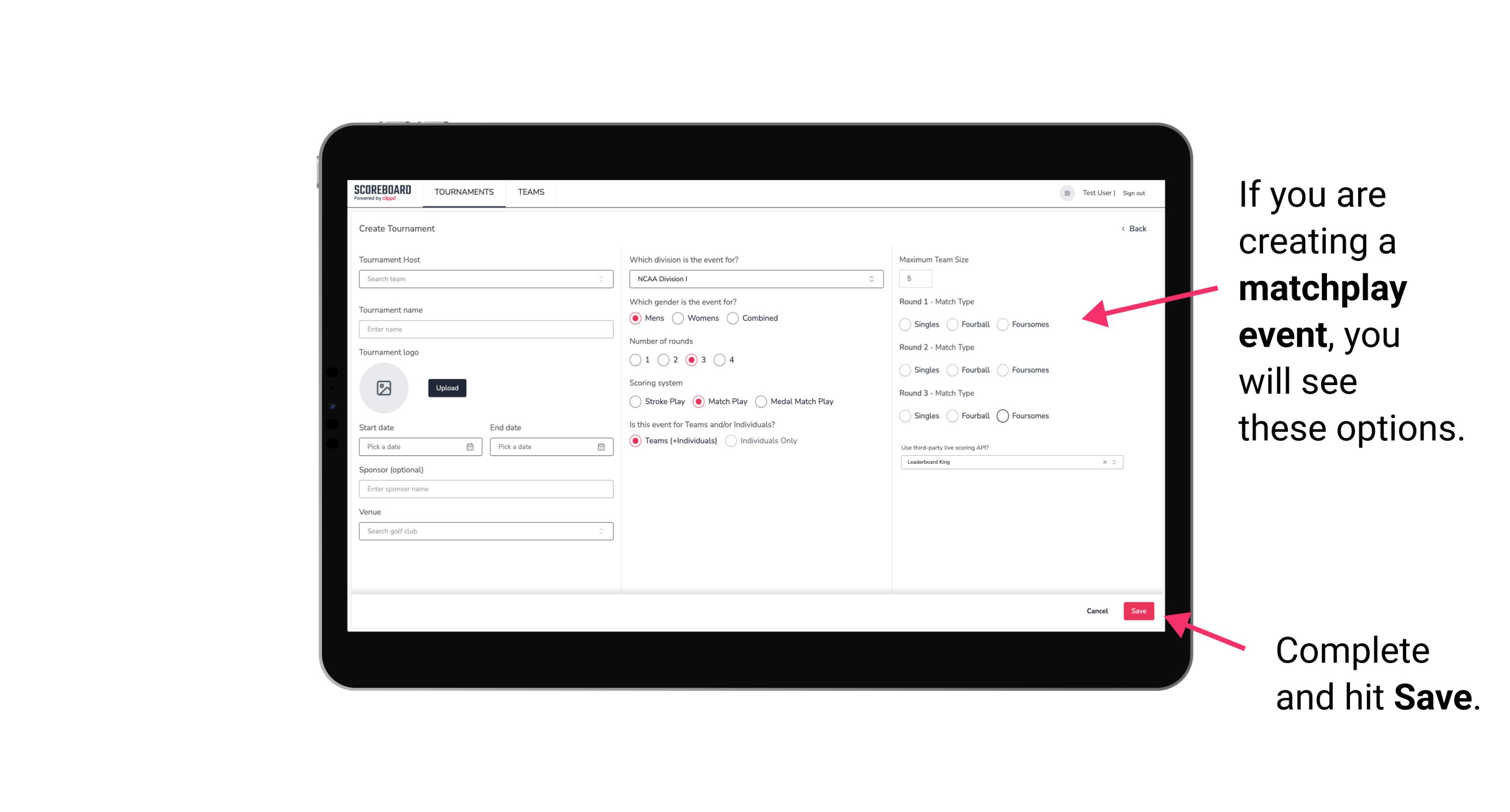Click the user avatar icon
This screenshot has height=812, width=1510.
(1064, 193)
